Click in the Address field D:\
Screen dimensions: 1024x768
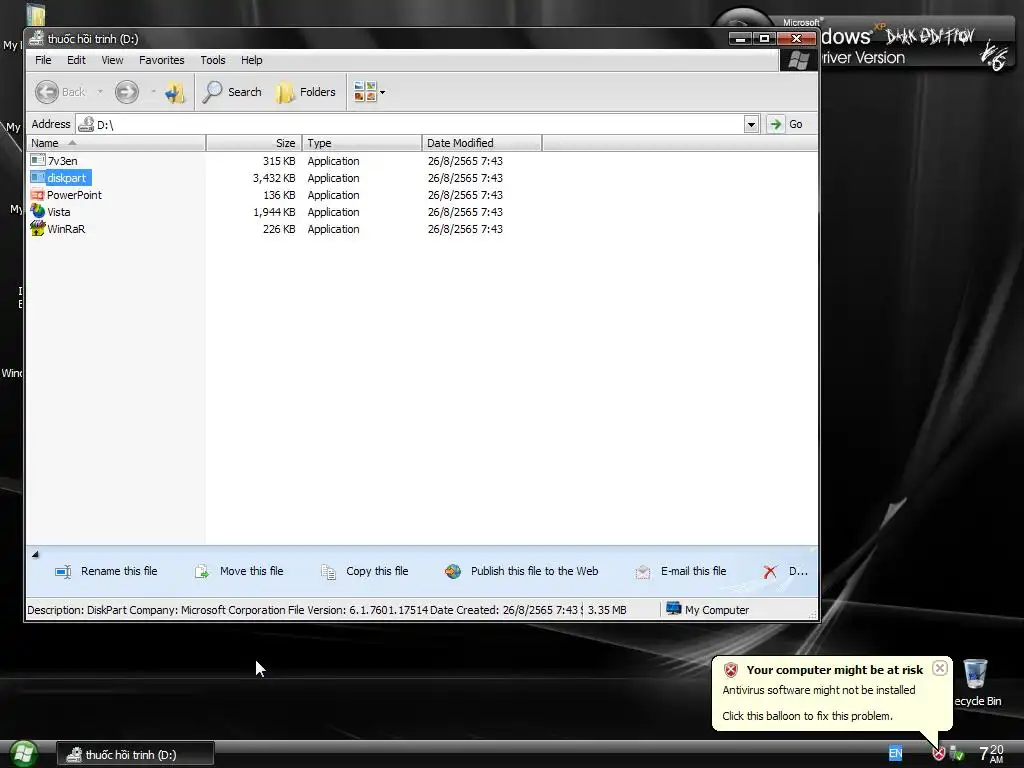click(x=418, y=124)
